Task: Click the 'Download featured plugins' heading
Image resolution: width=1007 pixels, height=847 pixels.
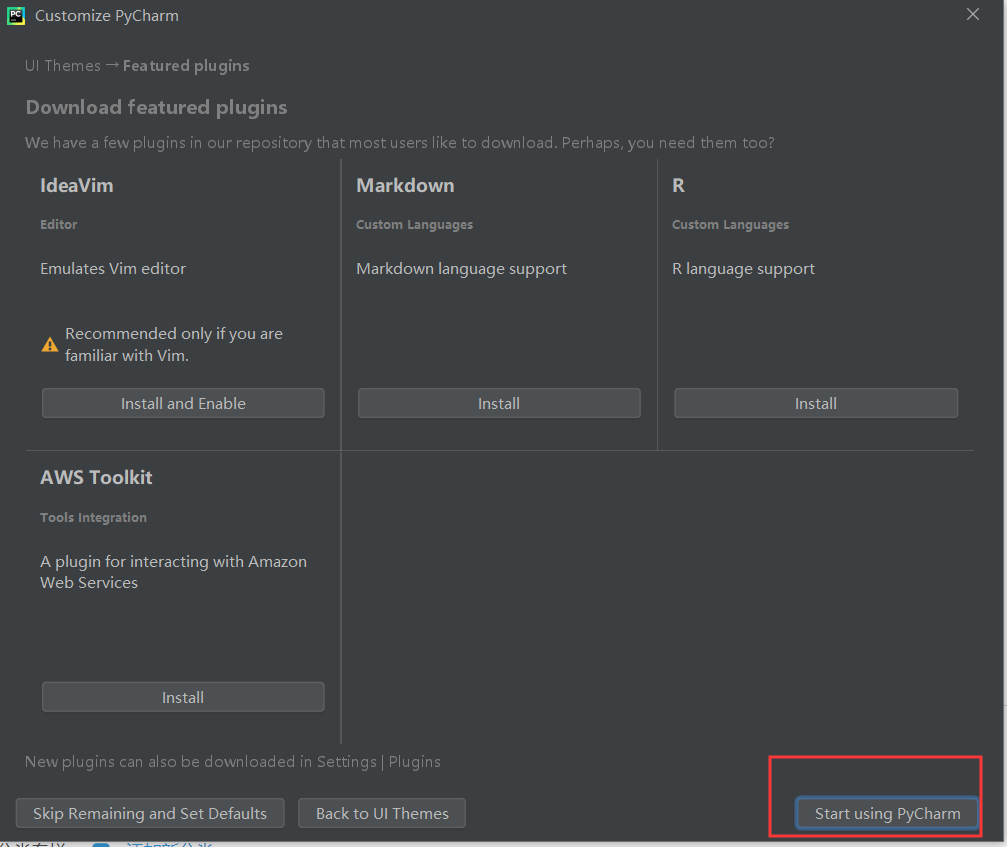Action: coord(156,107)
